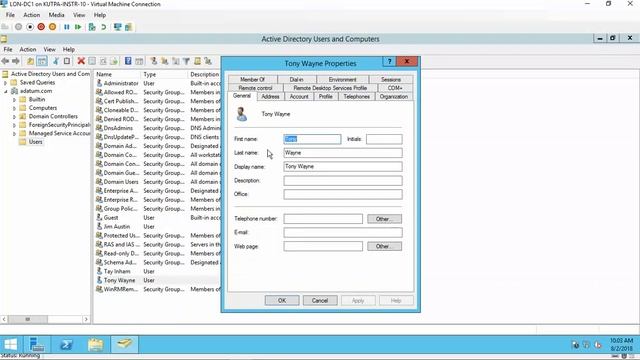The image size is (640, 360).
Task: Collapse the adatum.com domain node
Action: [x=5, y=91]
